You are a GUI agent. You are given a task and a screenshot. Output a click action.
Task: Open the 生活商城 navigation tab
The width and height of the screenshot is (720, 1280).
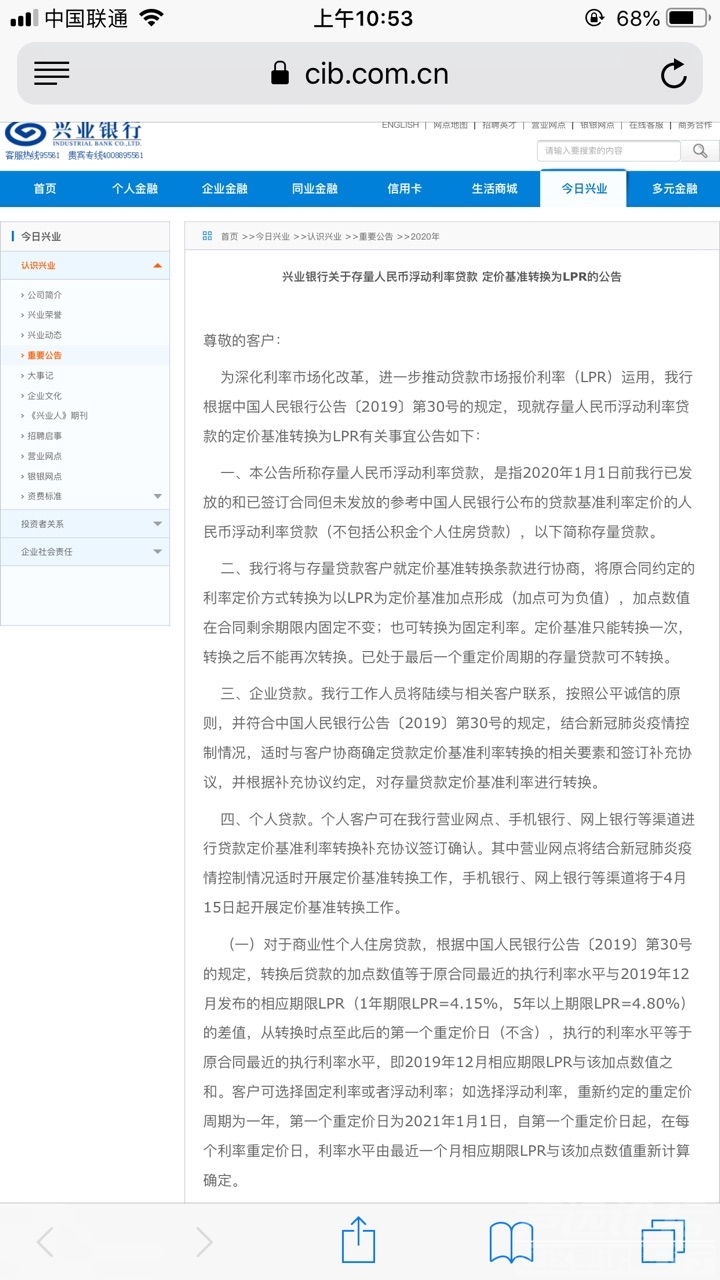(x=494, y=189)
